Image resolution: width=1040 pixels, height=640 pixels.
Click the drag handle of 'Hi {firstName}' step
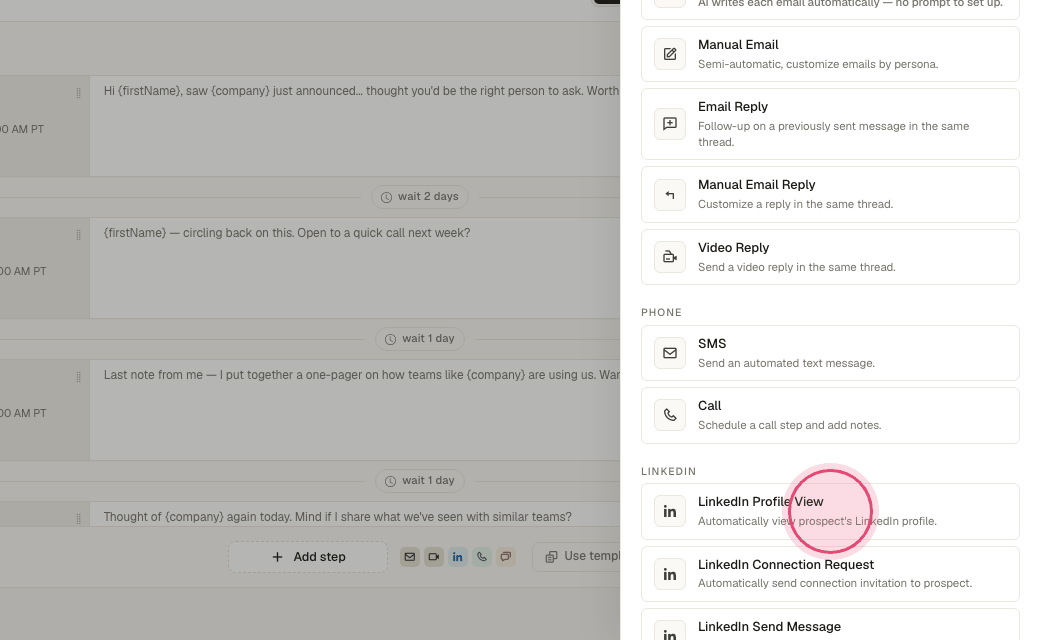[78, 93]
